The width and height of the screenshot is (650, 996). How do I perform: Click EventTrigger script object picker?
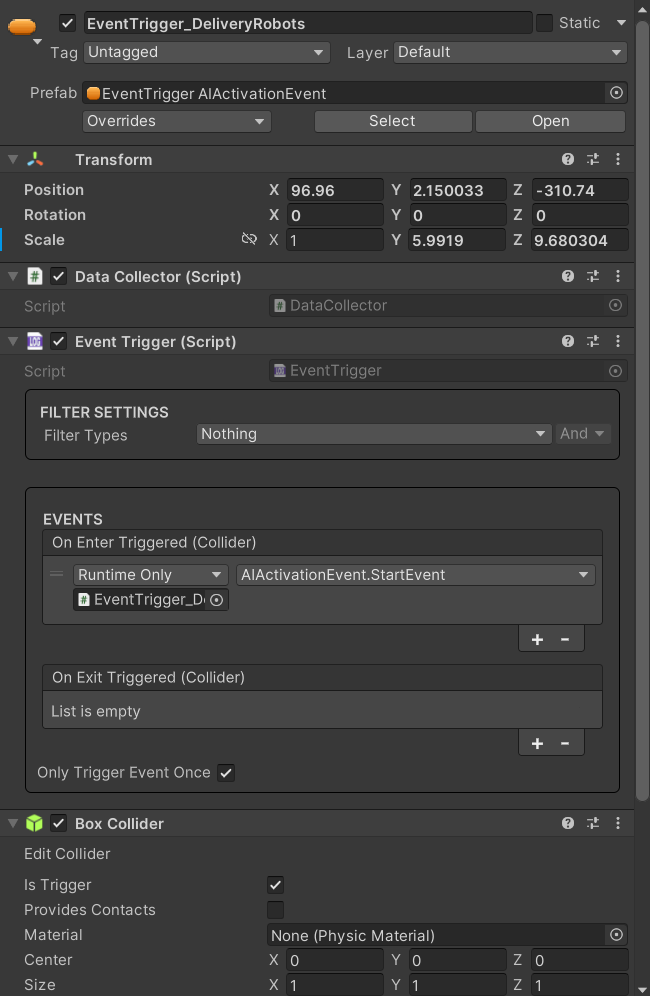coord(615,371)
